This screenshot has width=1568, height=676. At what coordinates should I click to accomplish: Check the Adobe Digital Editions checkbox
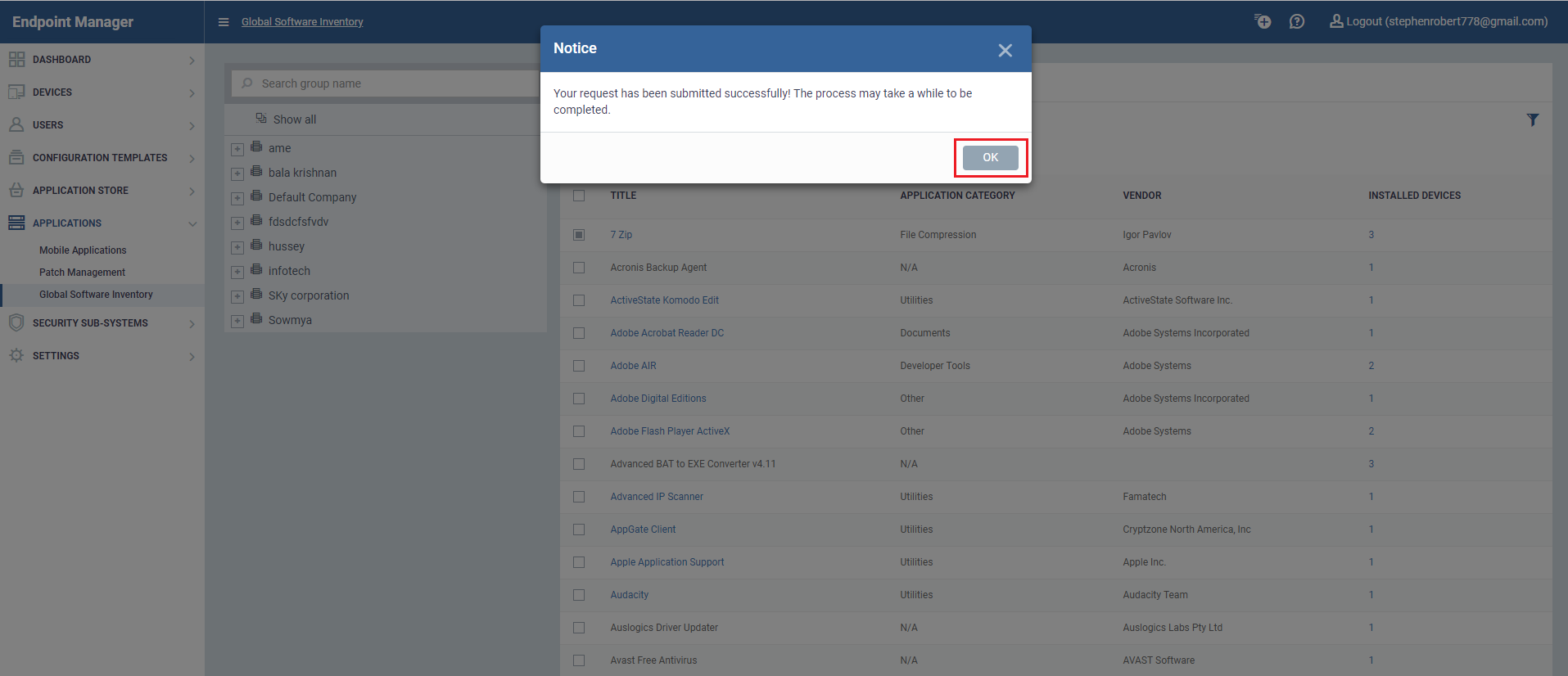coord(579,399)
